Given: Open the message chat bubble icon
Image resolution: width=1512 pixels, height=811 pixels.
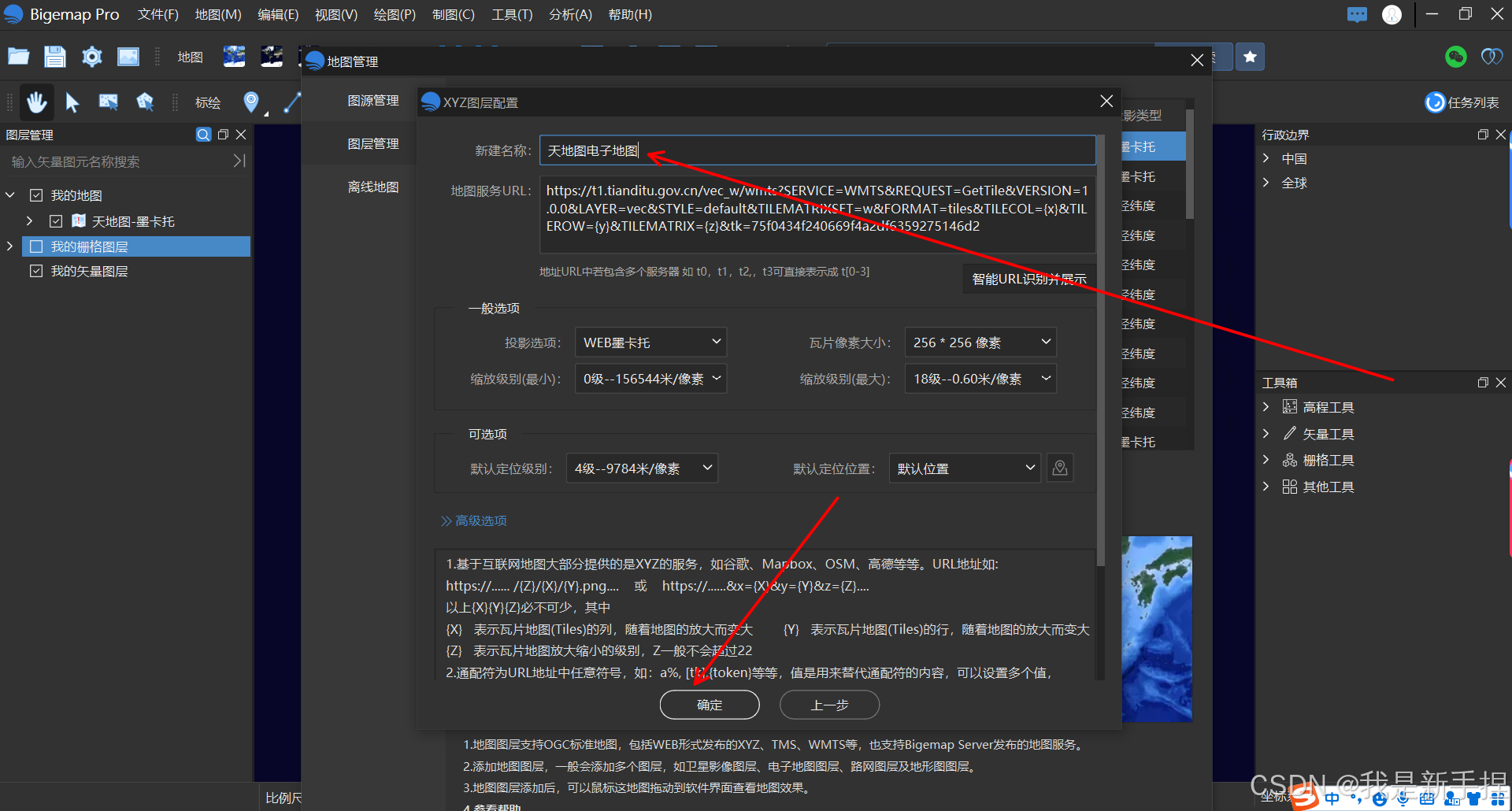Looking at the screenshot, I should coord(1357,14).
